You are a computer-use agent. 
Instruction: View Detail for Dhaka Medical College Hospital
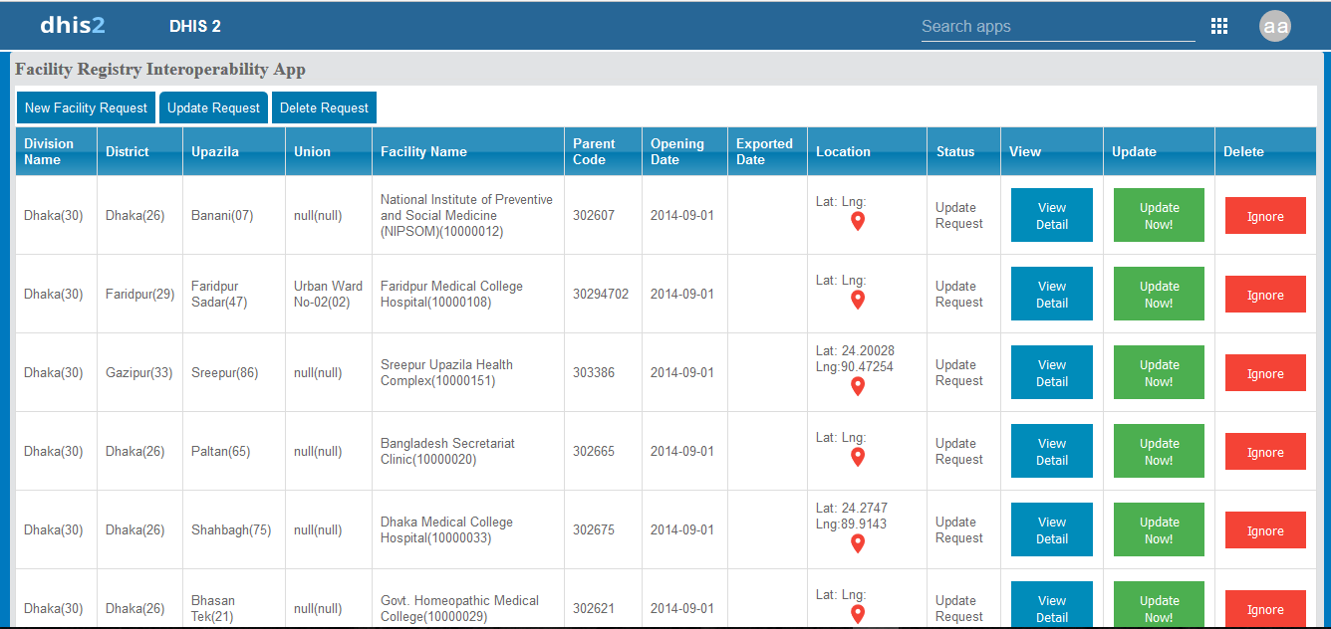[x=1051, y=530]
